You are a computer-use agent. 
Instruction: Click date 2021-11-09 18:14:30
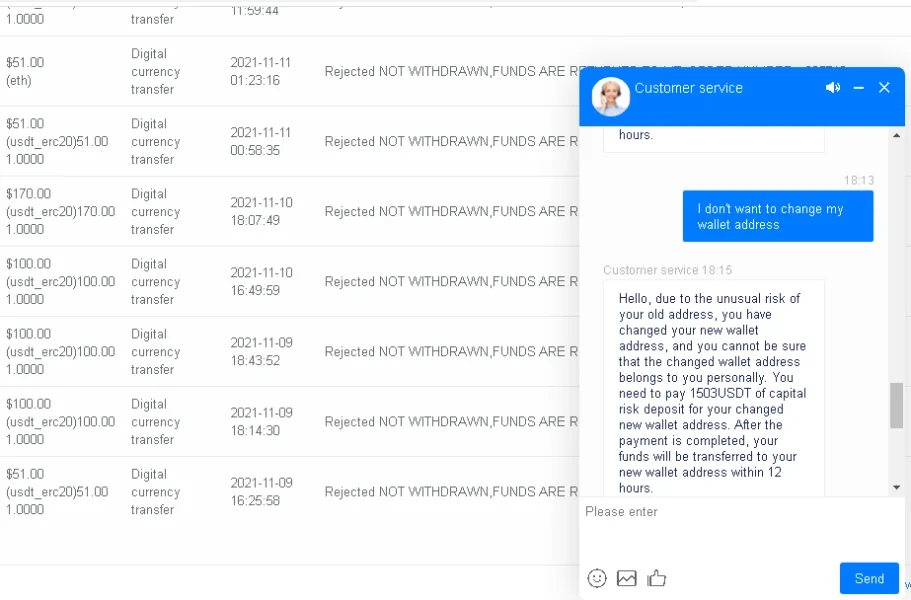click(261, 422)
